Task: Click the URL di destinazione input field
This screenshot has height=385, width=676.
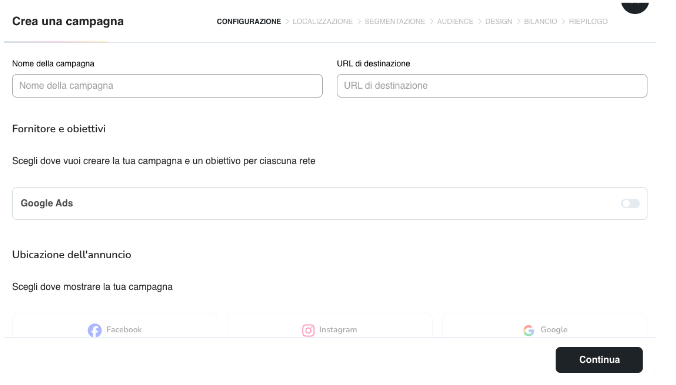Action: 492,86
